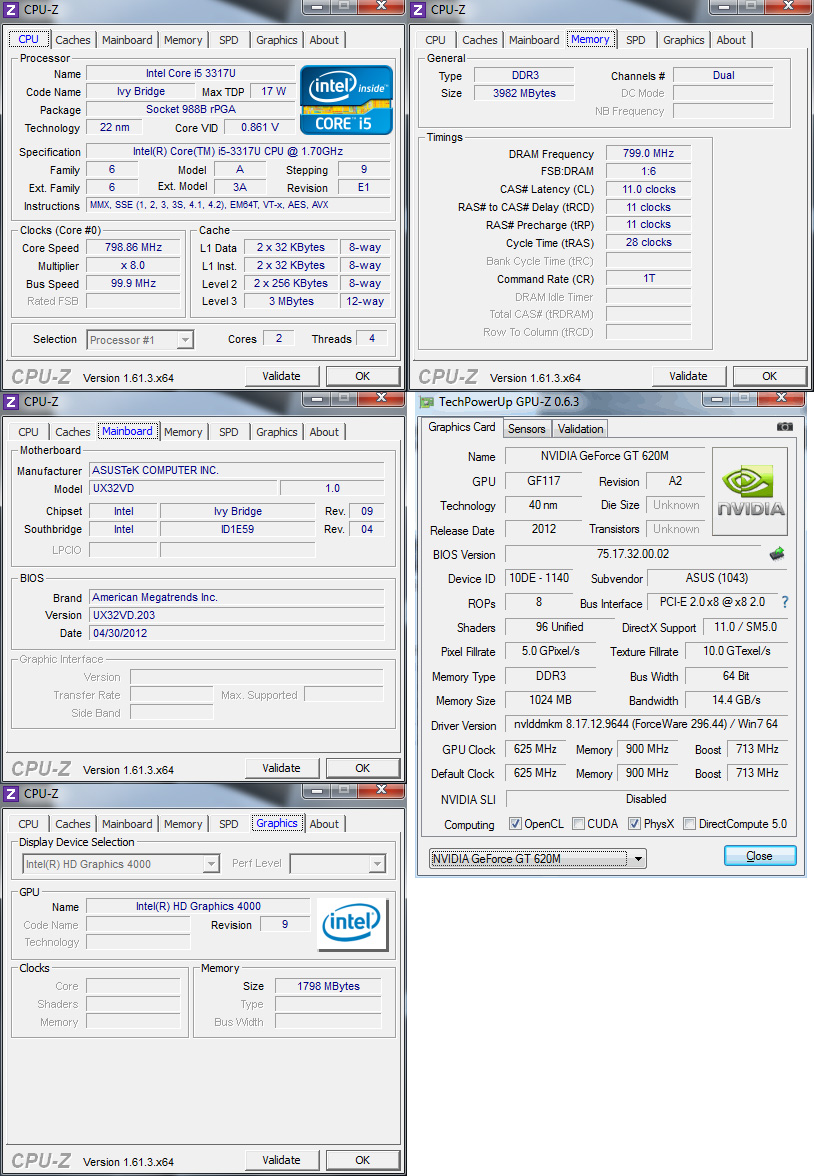The width and height of the screenshot is (814, 1176).
Task: Click the CAS# Latency value "11.0 clocks"
Action: tap(648, 189)
